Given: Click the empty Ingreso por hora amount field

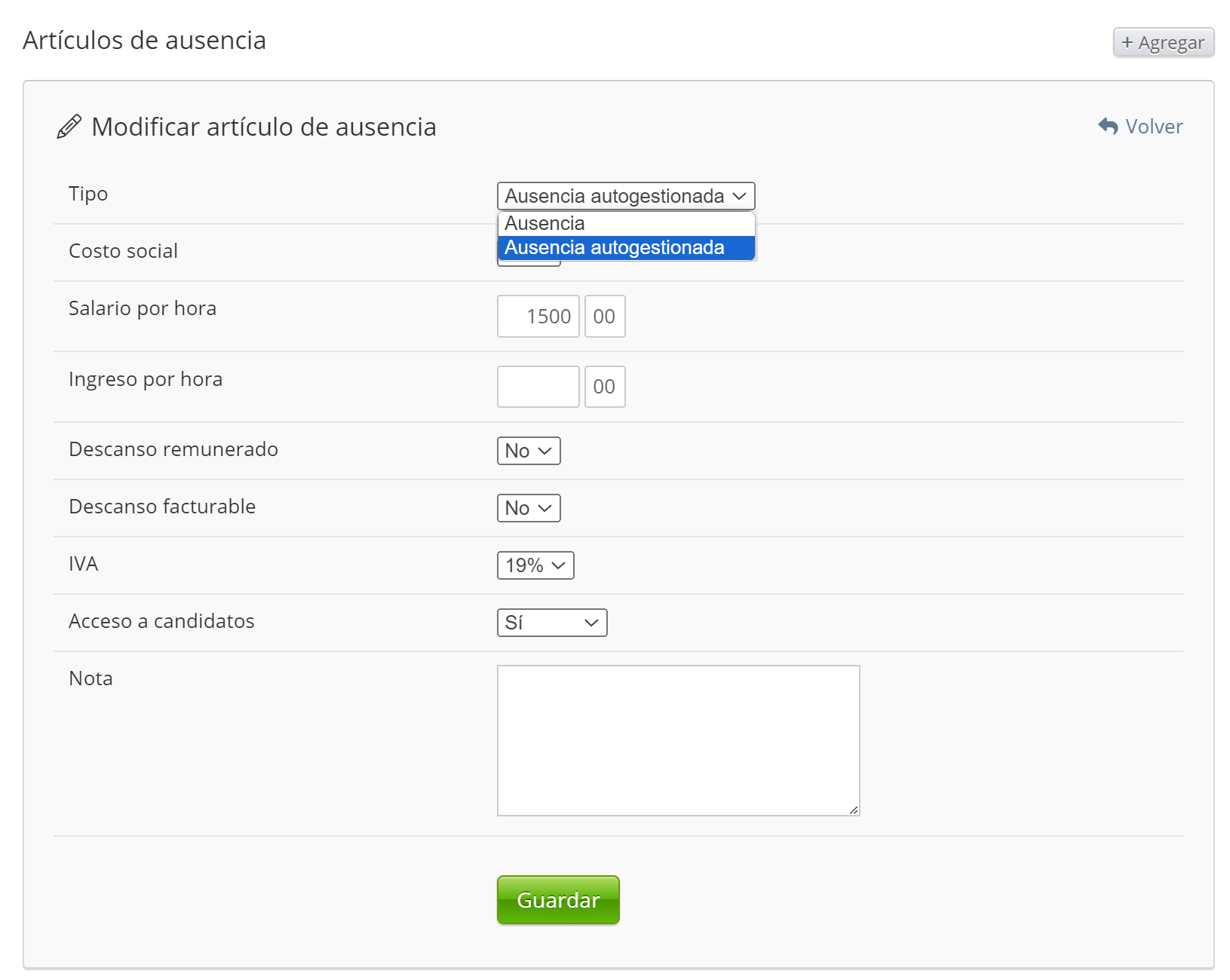Looking at the screenshot, I should coord(538,387).
